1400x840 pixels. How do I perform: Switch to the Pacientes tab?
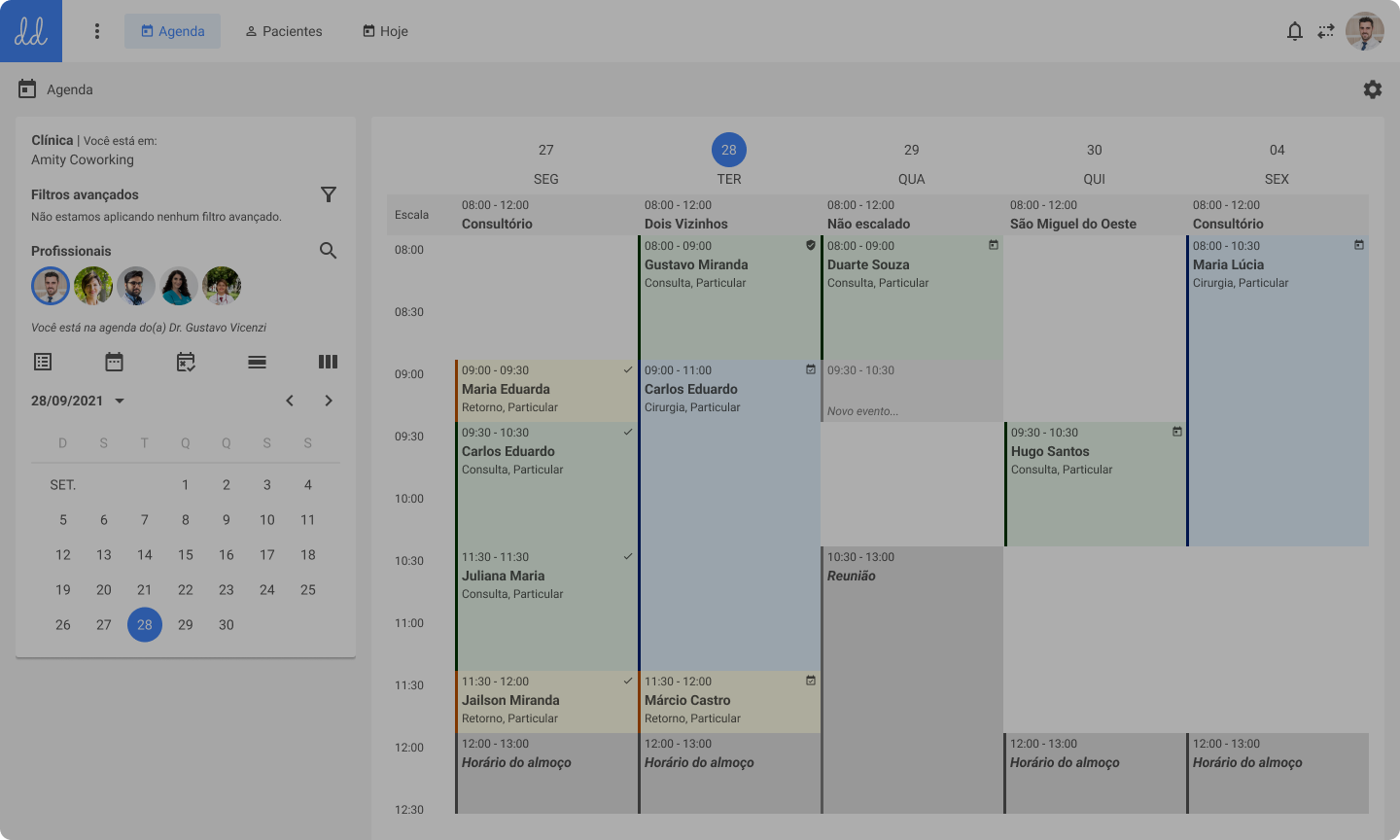[283, 30]
